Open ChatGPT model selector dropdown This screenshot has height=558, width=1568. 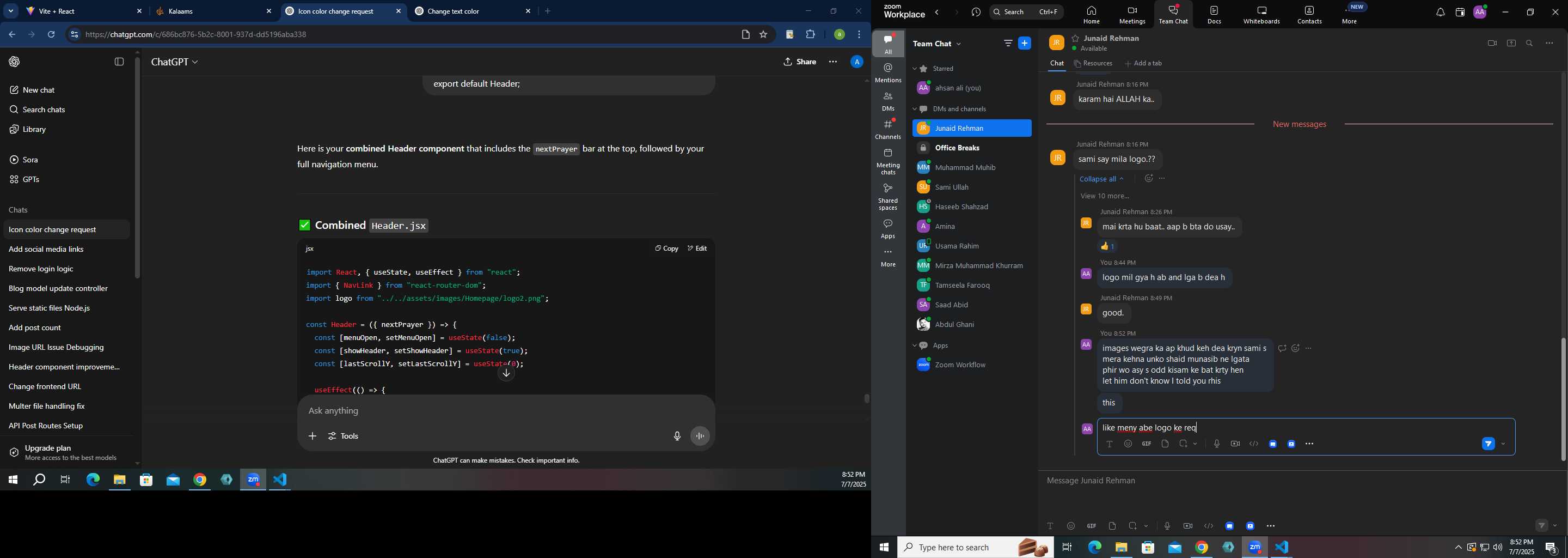coord(174,62)
